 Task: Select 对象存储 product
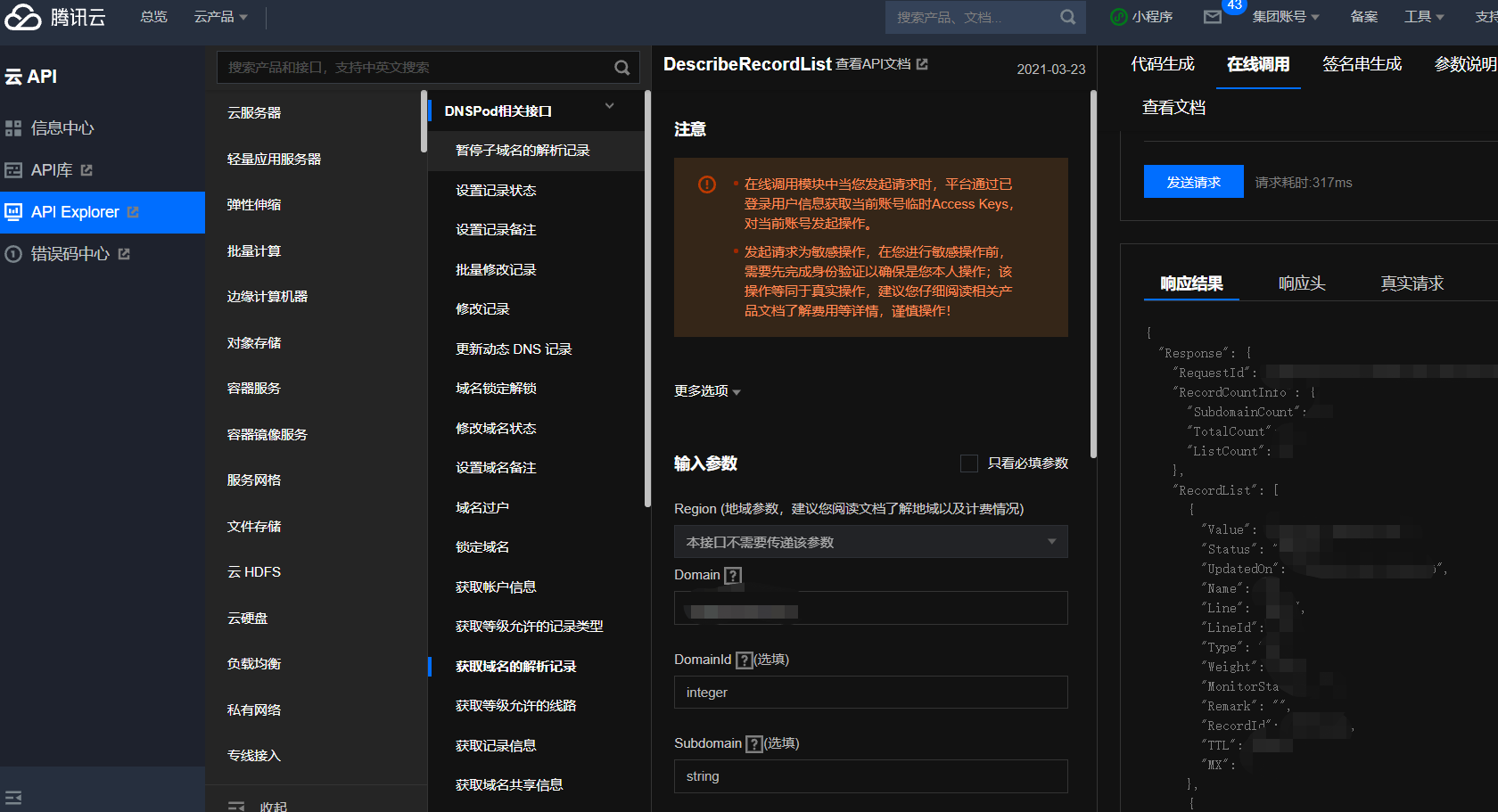click(x=254, y=343)
